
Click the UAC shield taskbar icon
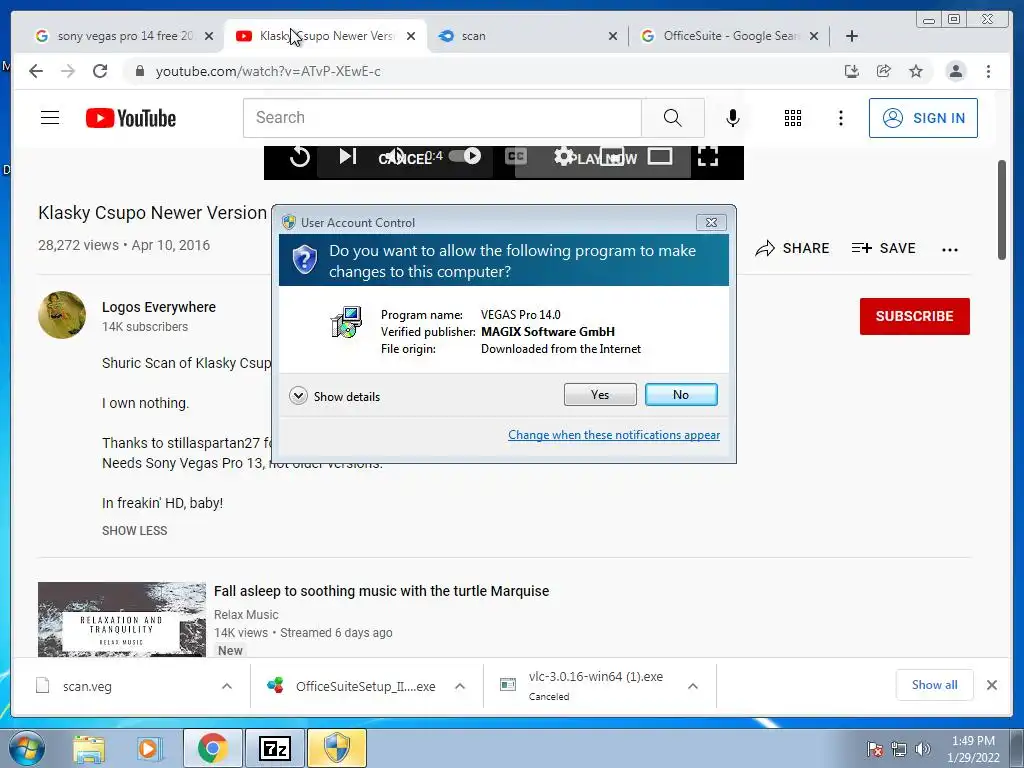pyautogui.click(x=337, y=748)
